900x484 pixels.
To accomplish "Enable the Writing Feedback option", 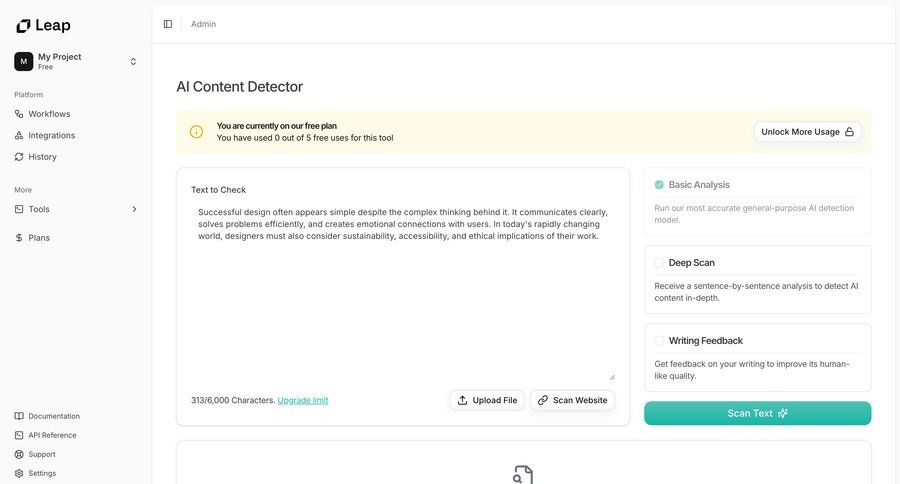I will click(659, 341).
